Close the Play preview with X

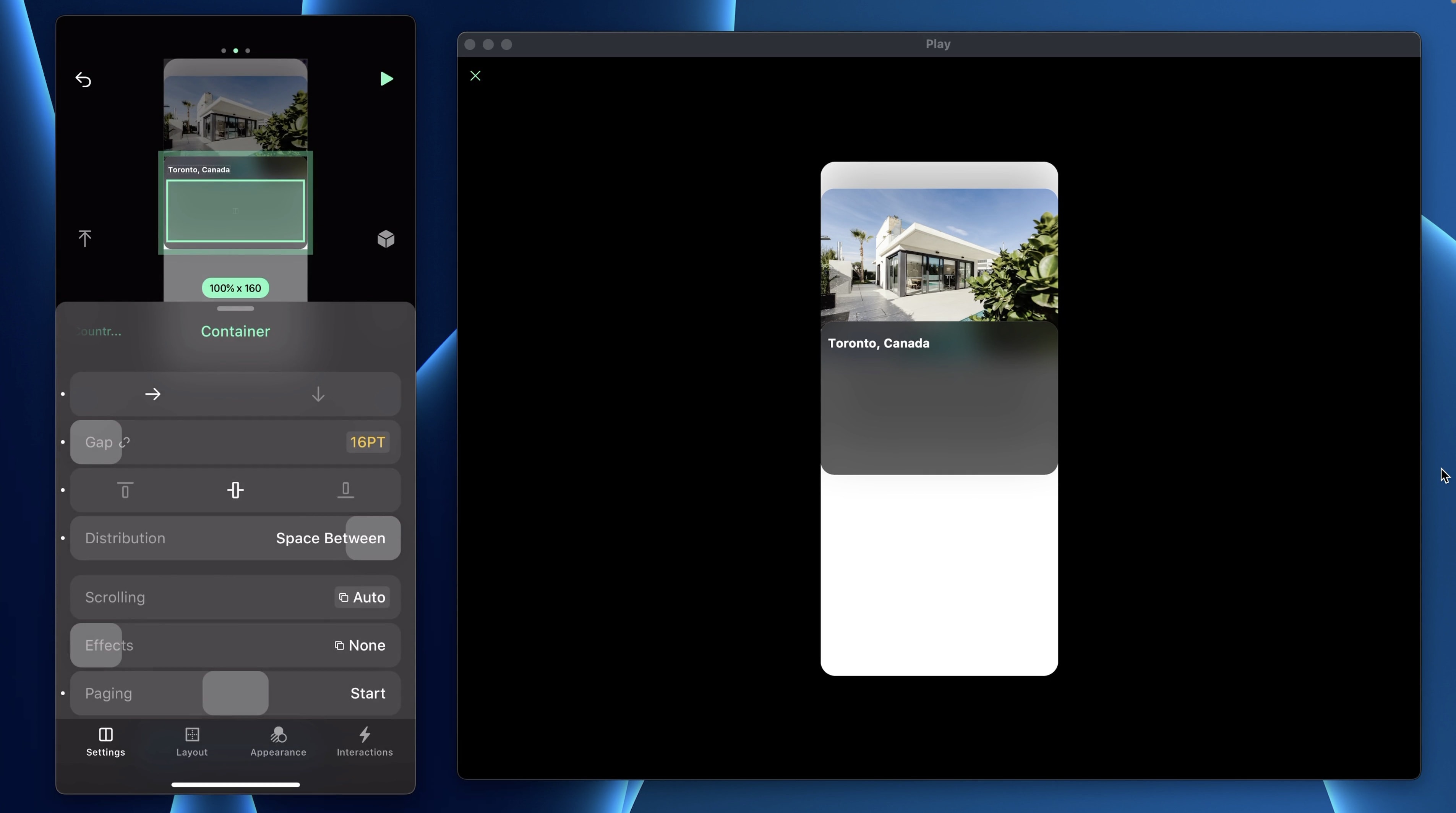[x=475, y=76]
